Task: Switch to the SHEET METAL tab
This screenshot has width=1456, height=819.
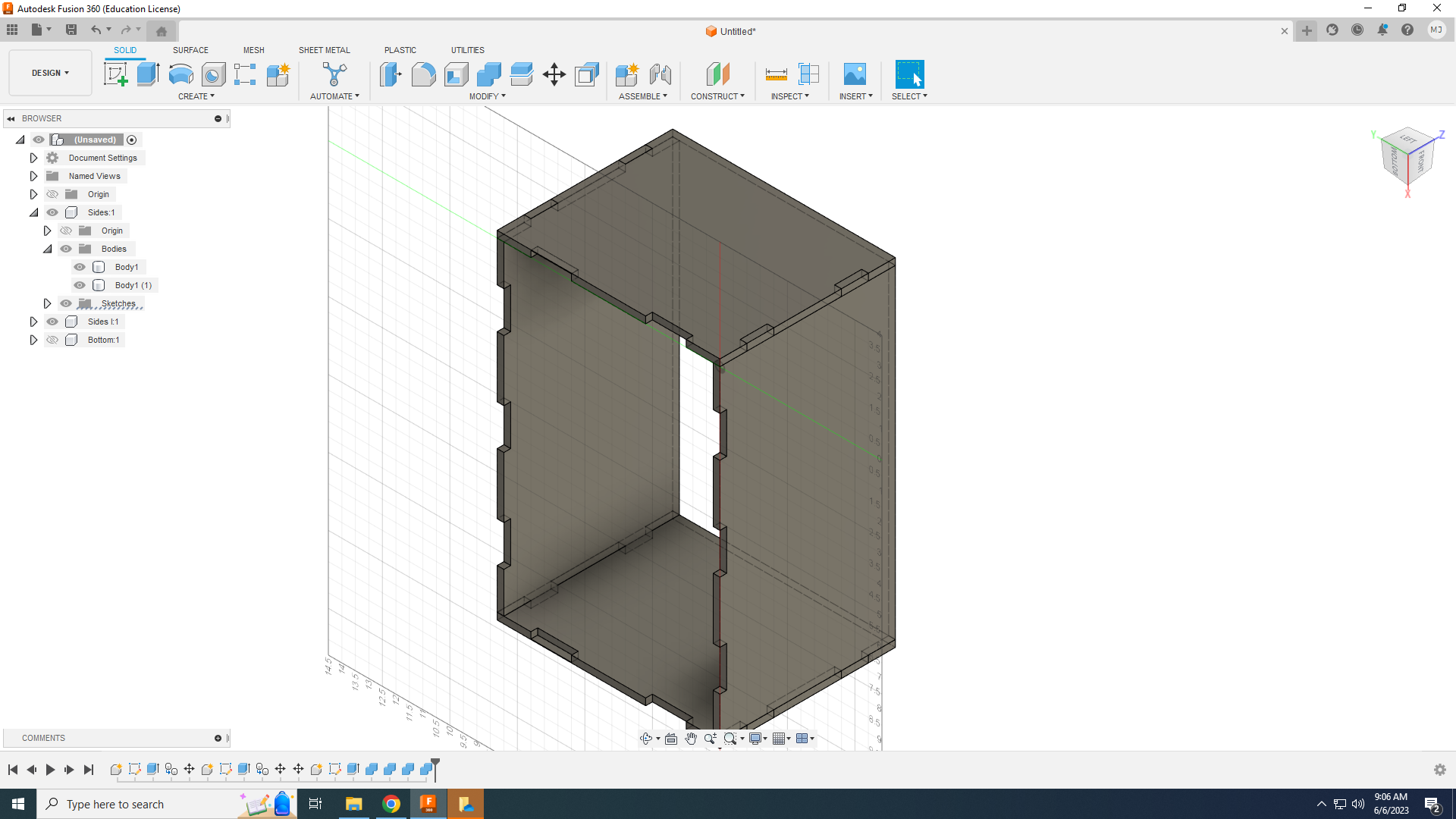Action: click(x=324, y=50)
